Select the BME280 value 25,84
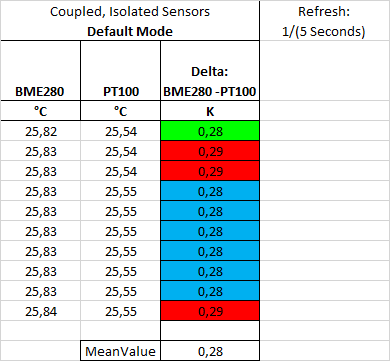Viewport: 390px width, 361px height. pyautogui.click(x=40, y=311)
